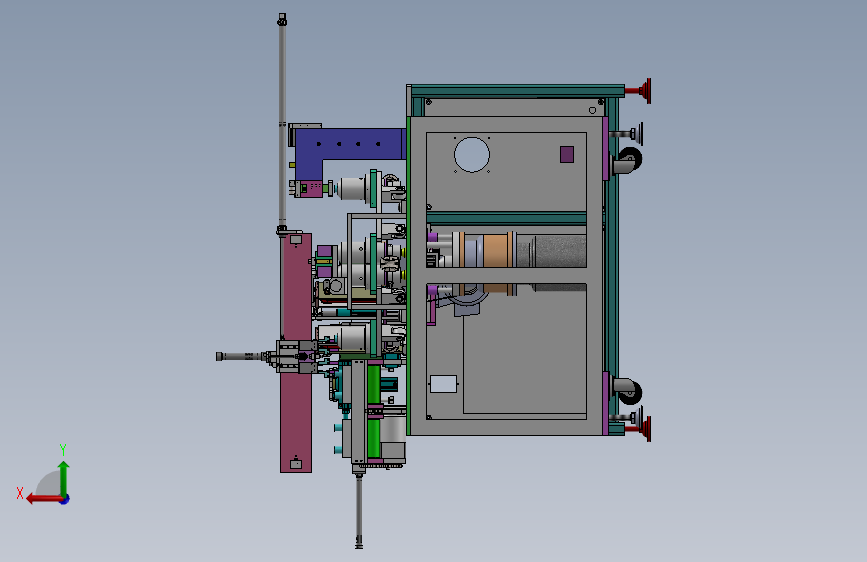Select the upper black caster wheel
Screen dimensions: 867x562
[x=629, y=160]
